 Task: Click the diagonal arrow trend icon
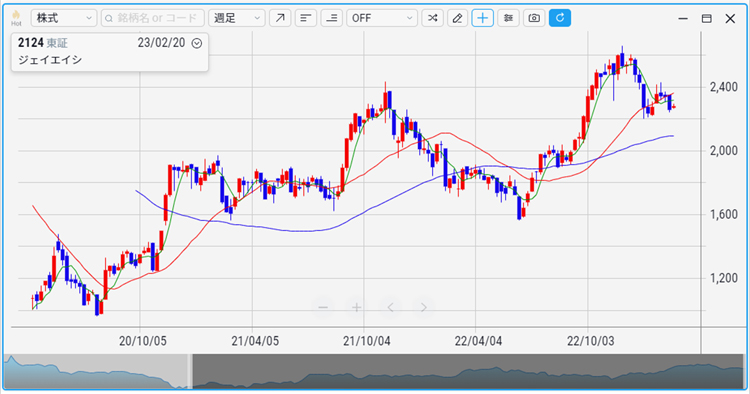pyautogui.click(x=280, y=18)
